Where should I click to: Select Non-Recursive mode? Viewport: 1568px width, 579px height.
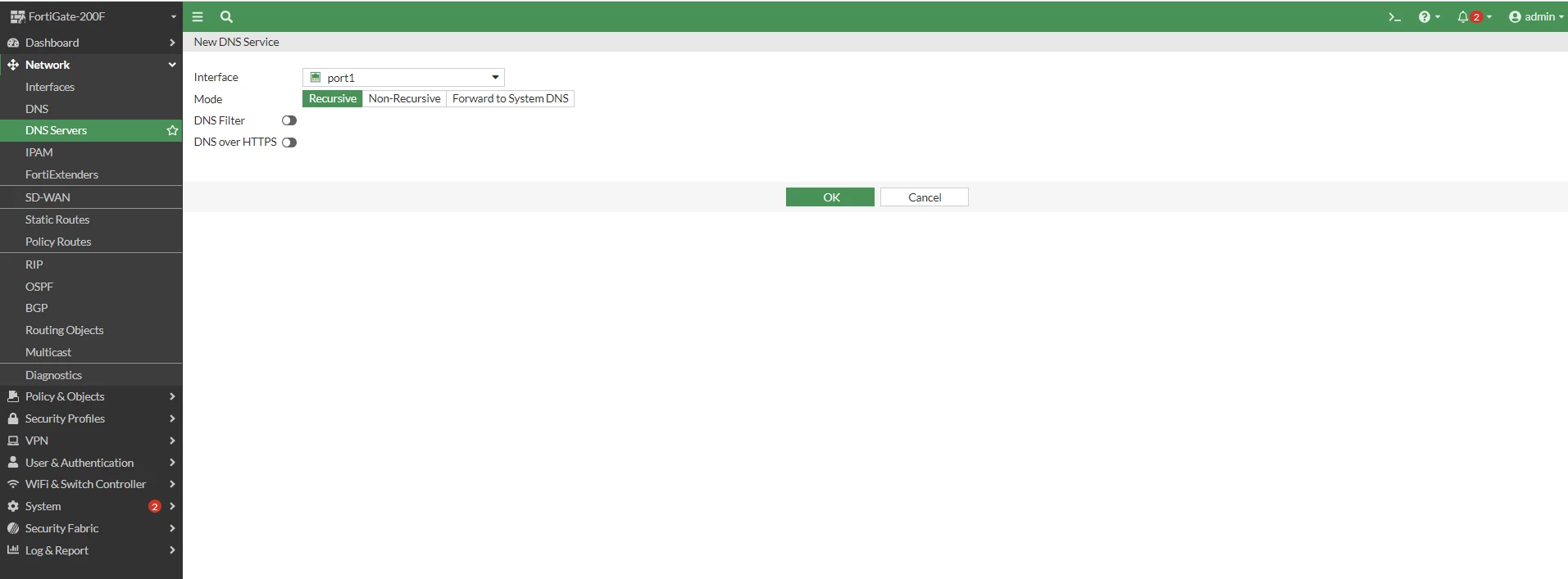click(404, 98)
